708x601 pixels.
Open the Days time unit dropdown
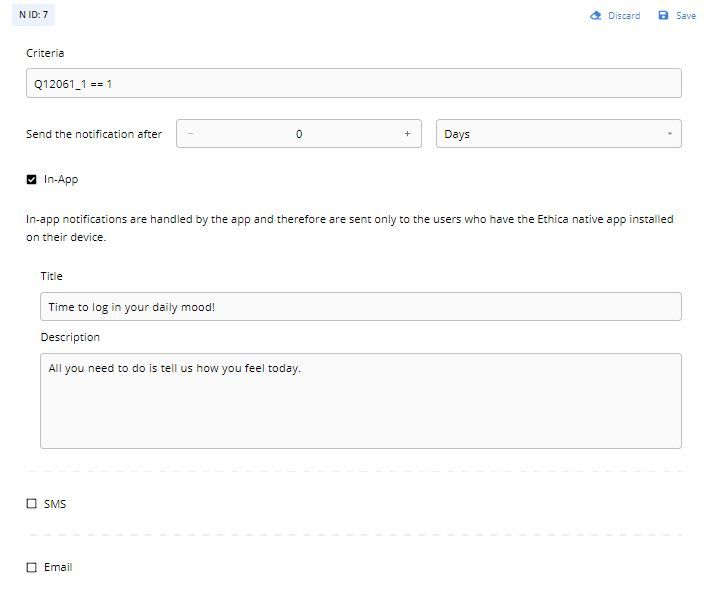(558, 134)
